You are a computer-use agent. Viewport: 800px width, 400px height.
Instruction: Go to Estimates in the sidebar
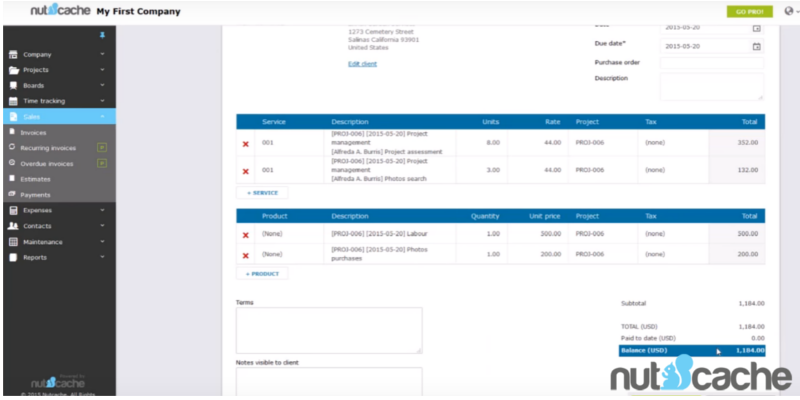click(x=35, y=178)
